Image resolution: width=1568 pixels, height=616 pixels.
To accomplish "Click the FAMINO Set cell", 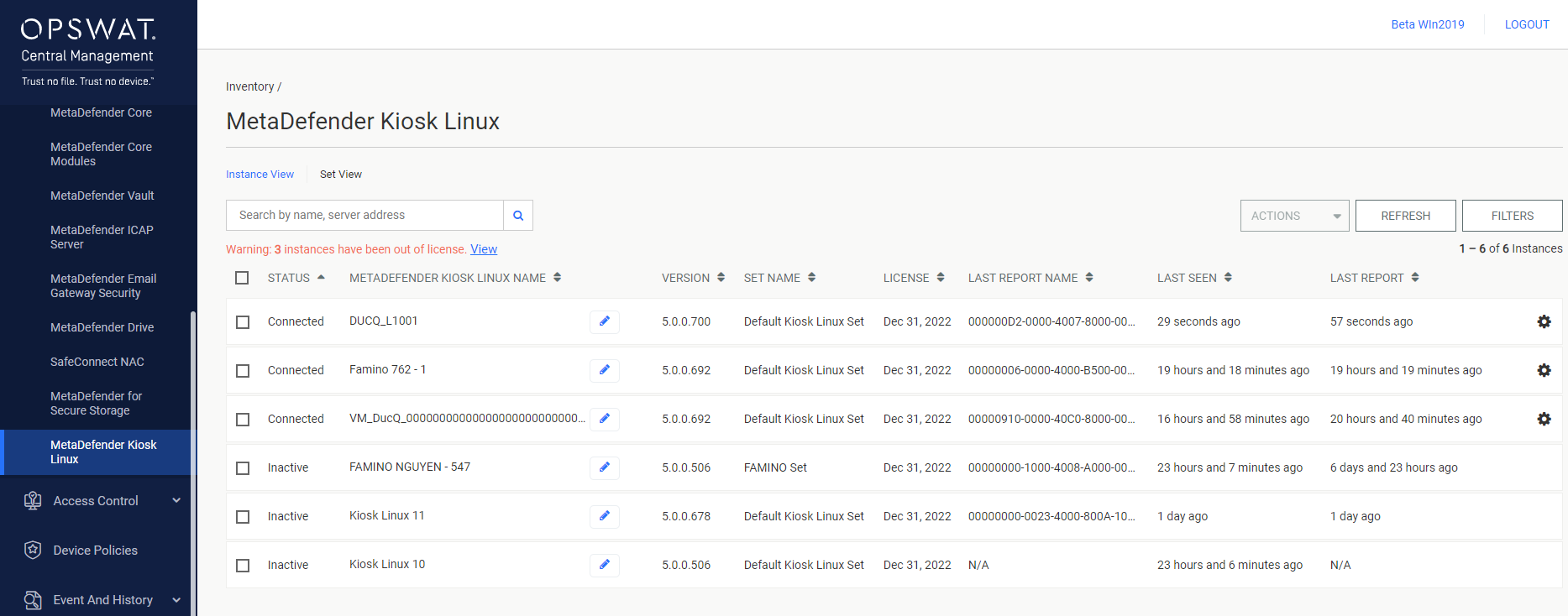I will [775, 467].
